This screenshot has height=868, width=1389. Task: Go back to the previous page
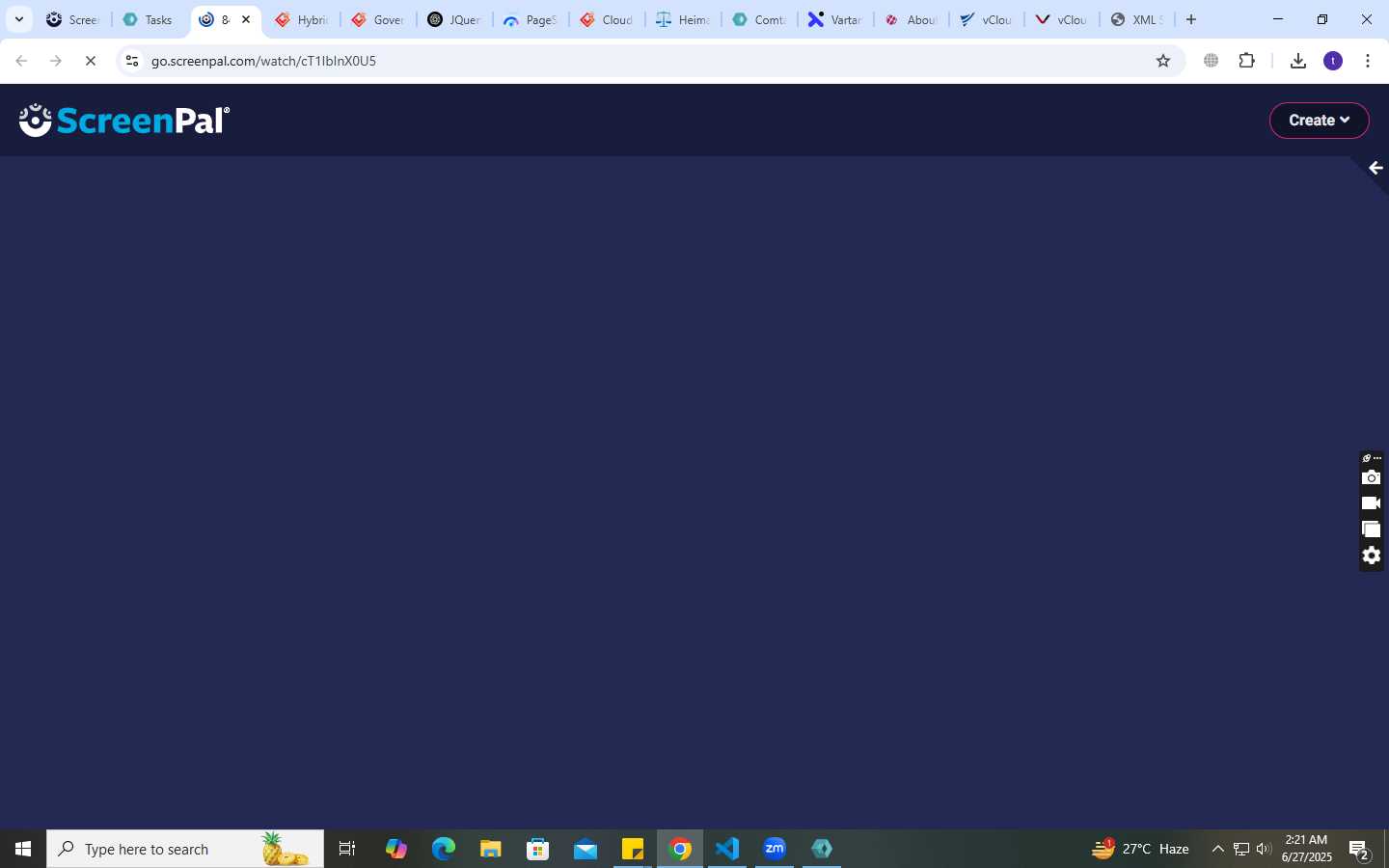(x=21, y=61)
